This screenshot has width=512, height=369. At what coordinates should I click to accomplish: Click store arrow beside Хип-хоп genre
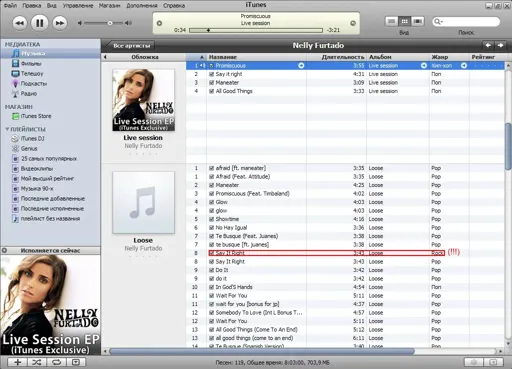pyautogui.click(x=464, y=66)
